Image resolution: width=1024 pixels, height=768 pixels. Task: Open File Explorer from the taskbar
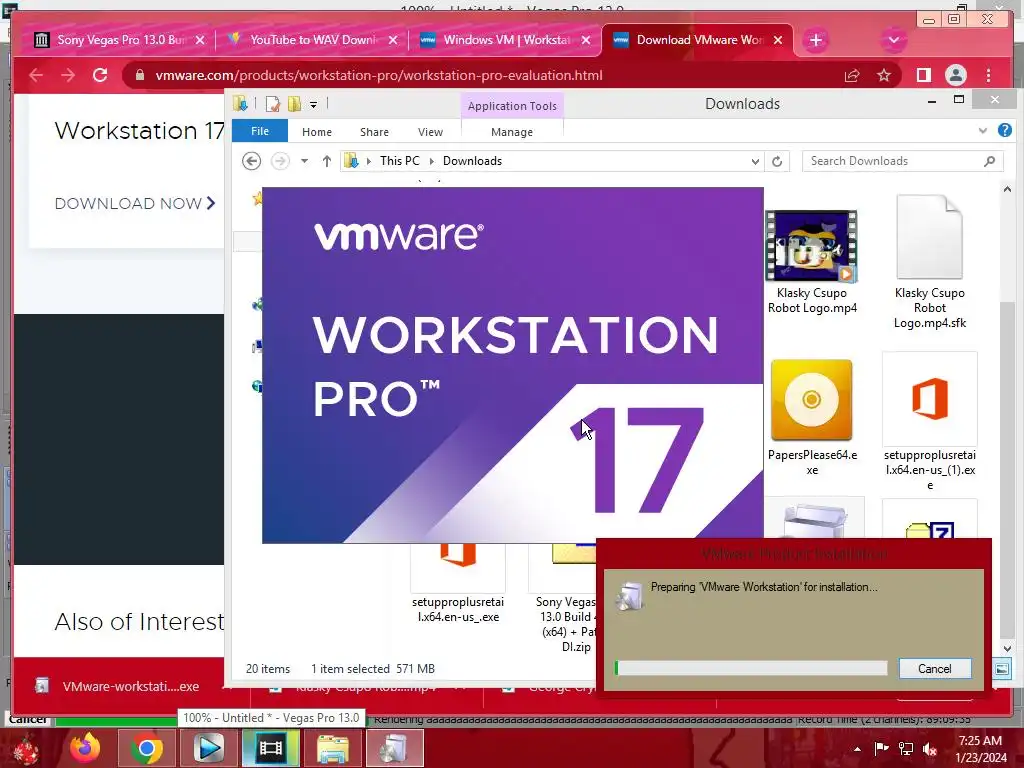tap(332, 748)
